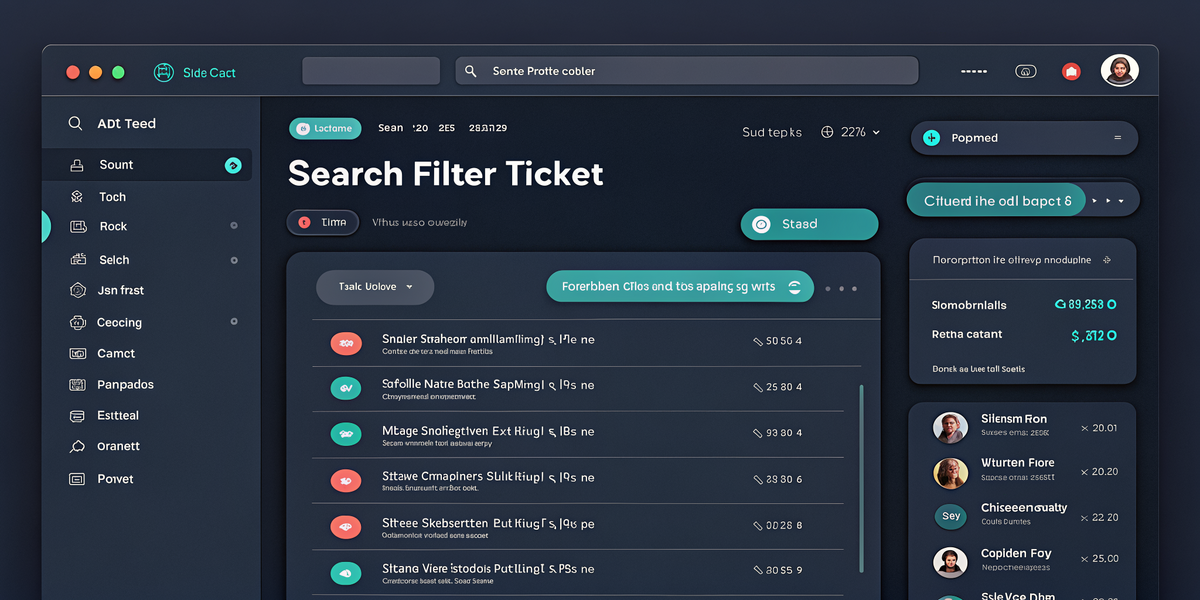Click the ticket list vertical scrollbar
1200x600 pixels.
861,478
